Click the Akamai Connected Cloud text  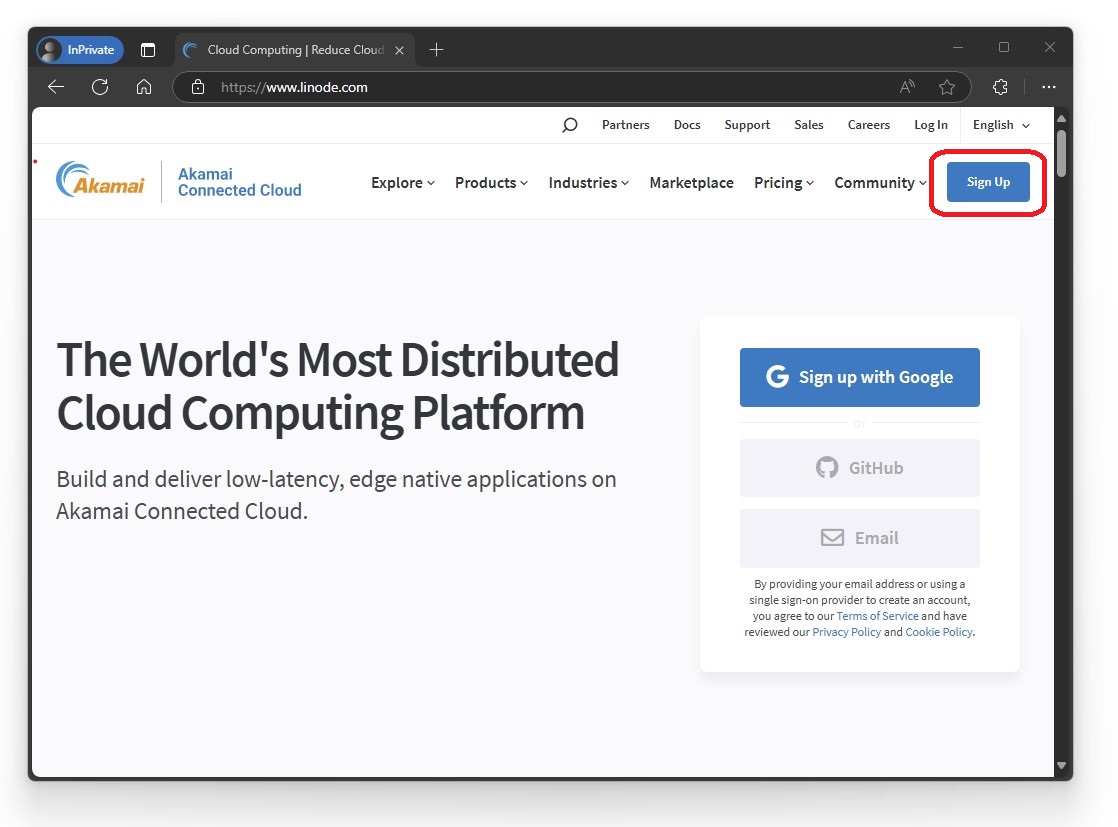click(x=240, y=183)
